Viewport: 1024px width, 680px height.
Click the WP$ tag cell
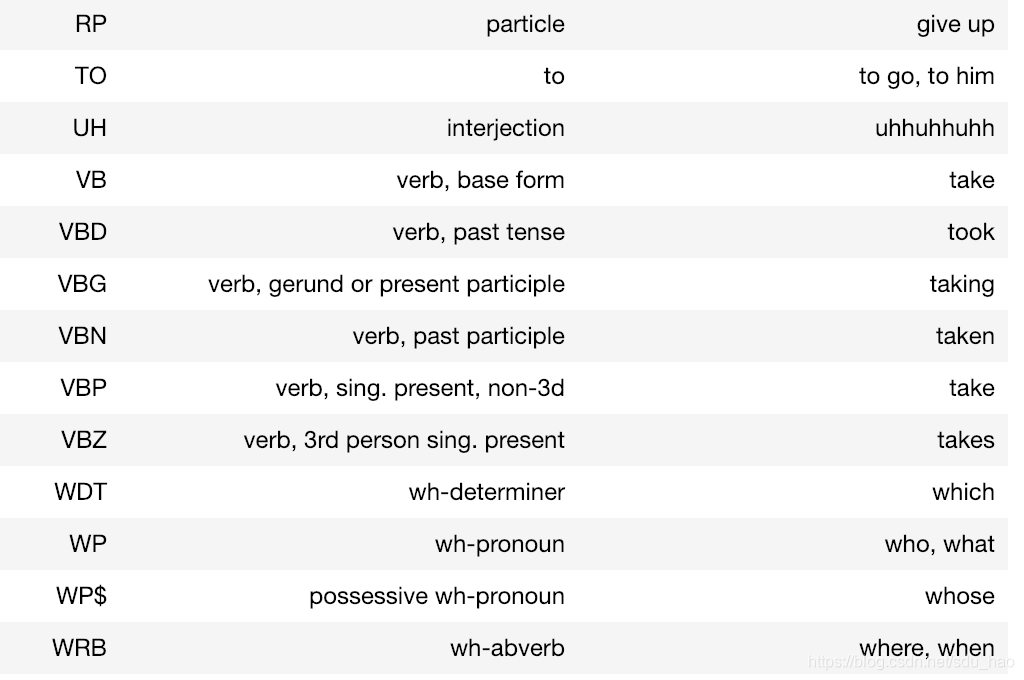point(82,596)
